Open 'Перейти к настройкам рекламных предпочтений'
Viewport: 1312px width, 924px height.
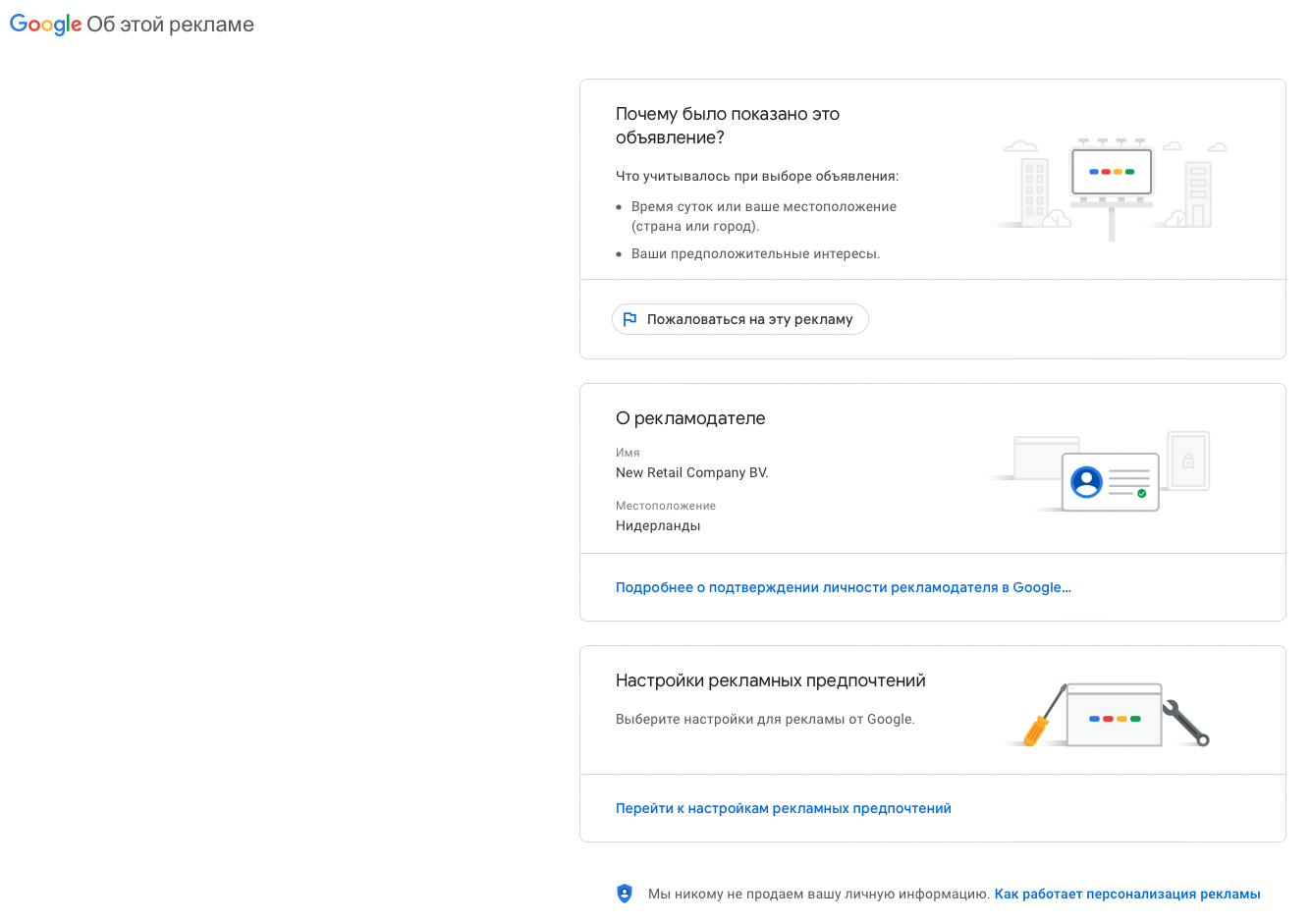(x=783, y=807)
